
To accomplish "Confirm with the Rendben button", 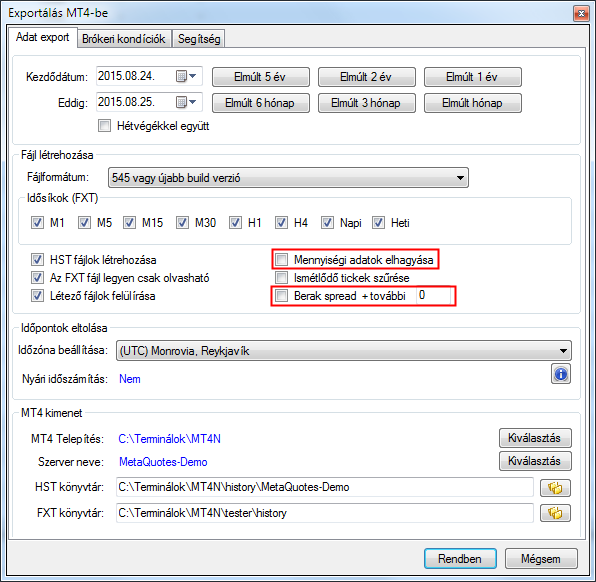I will click(x=460, y=558).
